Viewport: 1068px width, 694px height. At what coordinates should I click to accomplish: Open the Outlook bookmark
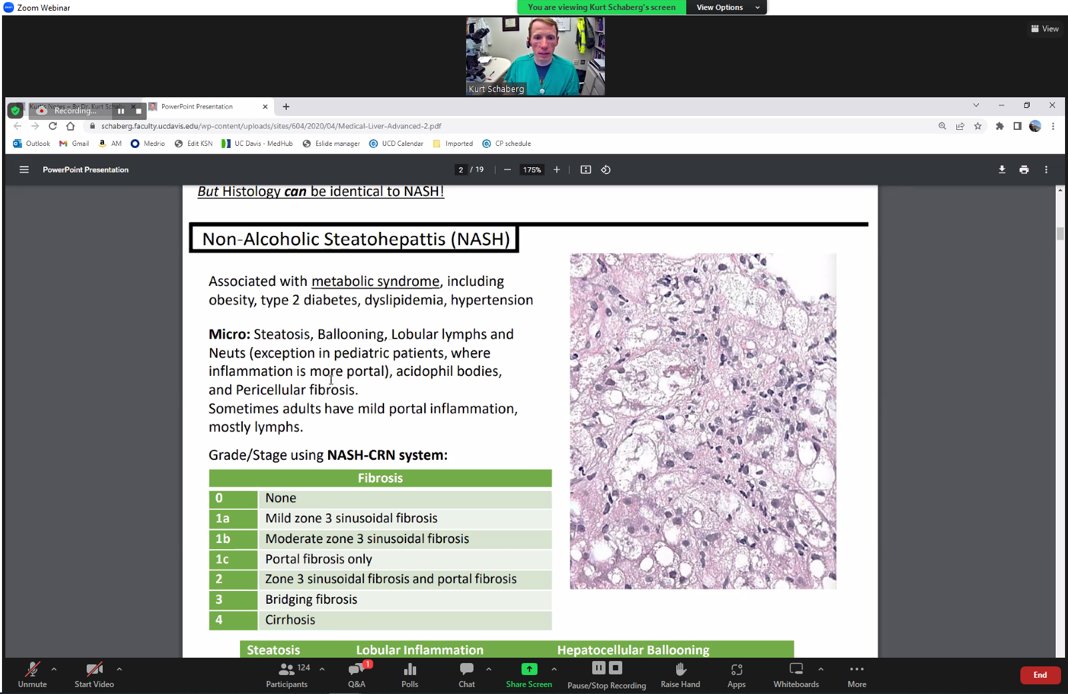pyautogui.click(x=31, y=144)
